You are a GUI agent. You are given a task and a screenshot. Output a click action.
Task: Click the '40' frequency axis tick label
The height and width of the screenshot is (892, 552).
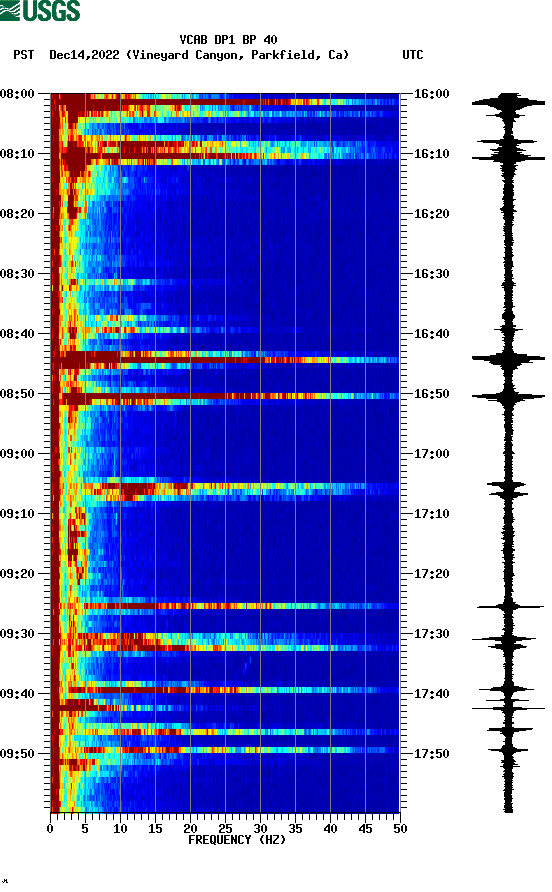click(x=330, y=829)
